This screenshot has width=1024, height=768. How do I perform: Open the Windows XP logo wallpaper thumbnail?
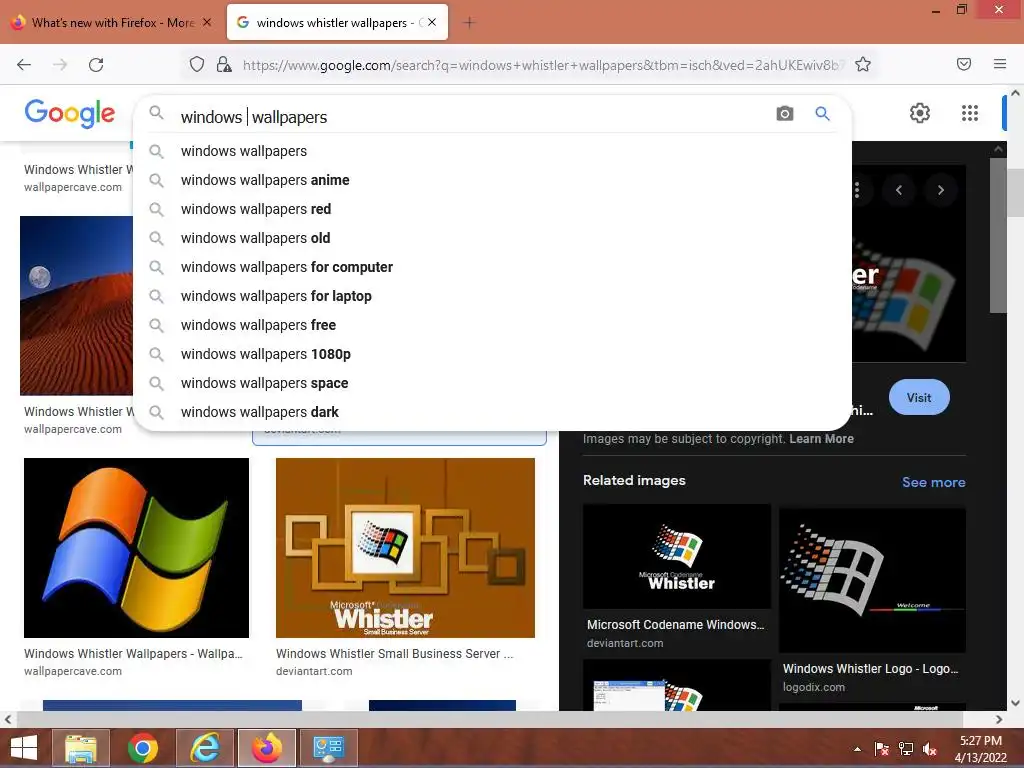pyautogui.click(x=136, y=547)
